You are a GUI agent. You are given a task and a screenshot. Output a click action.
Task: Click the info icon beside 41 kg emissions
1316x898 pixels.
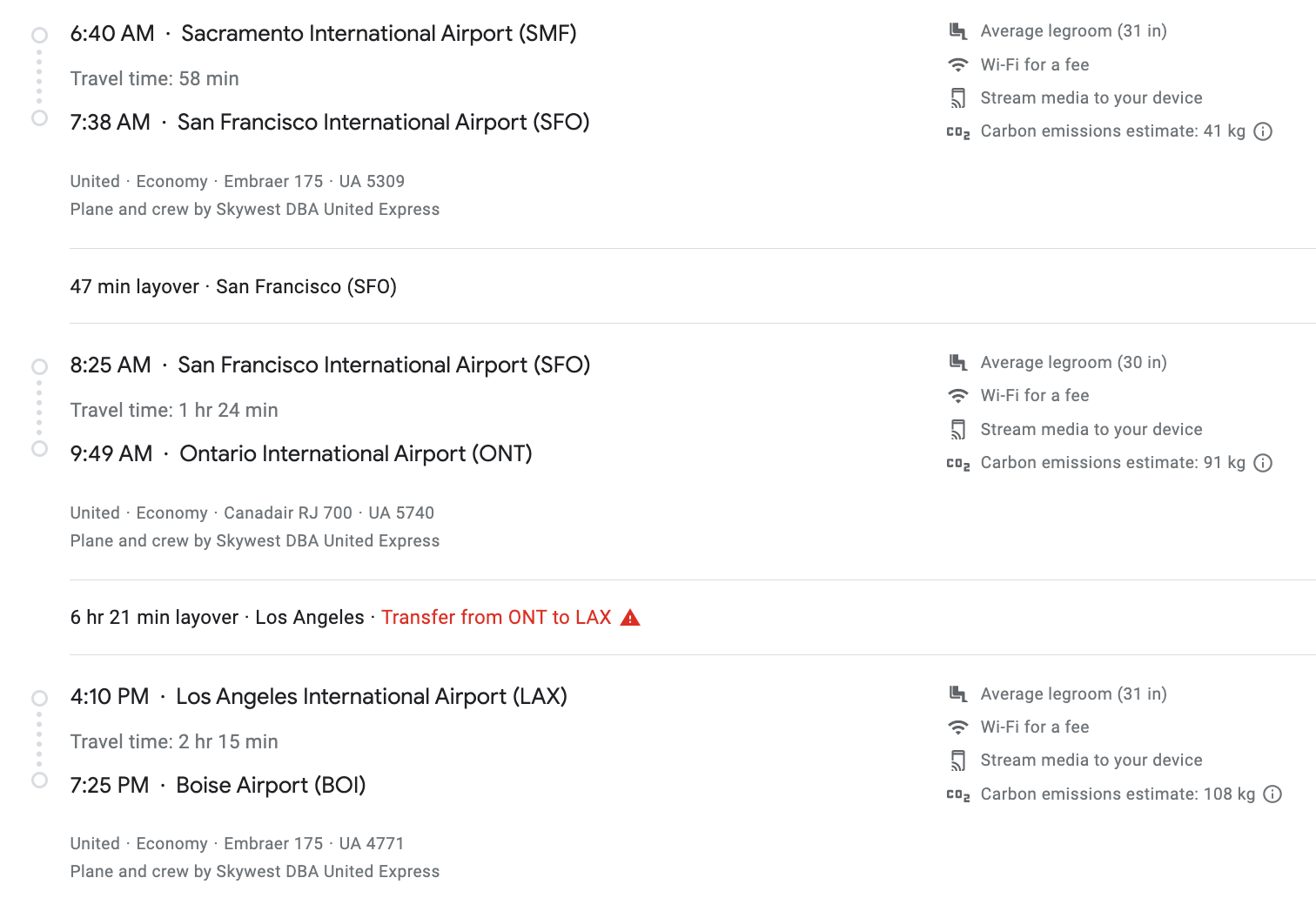(1263, 131)
